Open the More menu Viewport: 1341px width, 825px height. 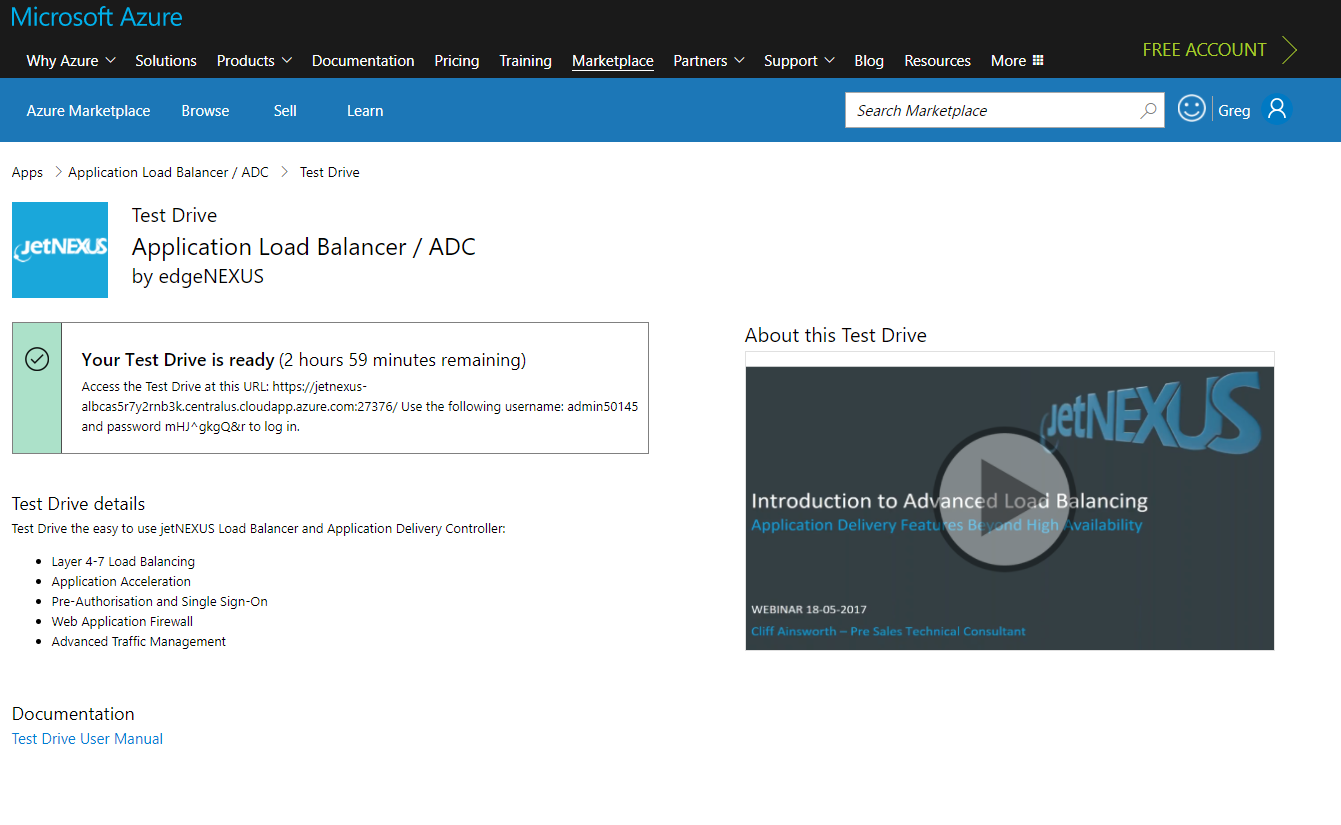point(1017,61)
